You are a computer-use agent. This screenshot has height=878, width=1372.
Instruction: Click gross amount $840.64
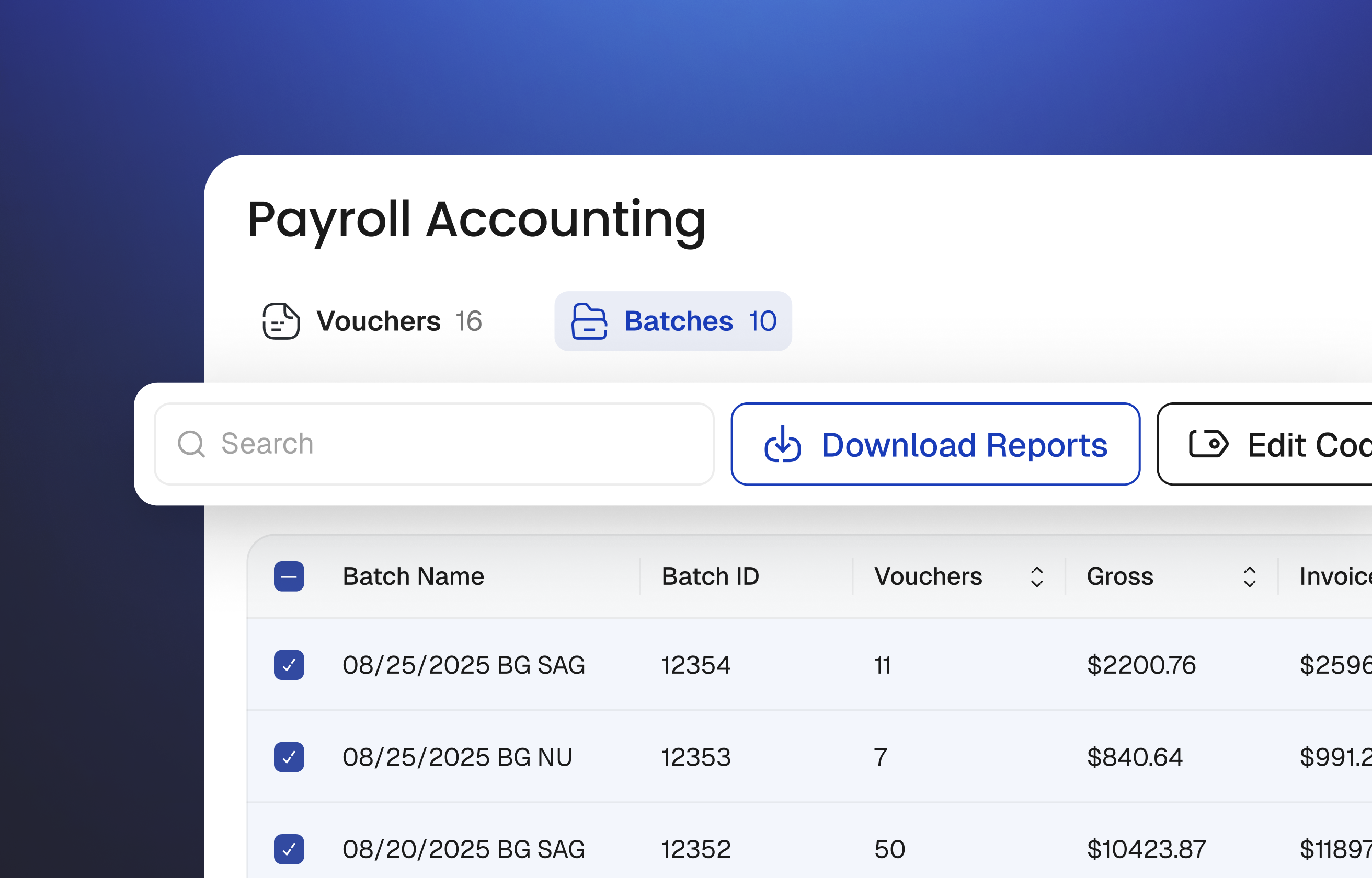click(1135, 758)
